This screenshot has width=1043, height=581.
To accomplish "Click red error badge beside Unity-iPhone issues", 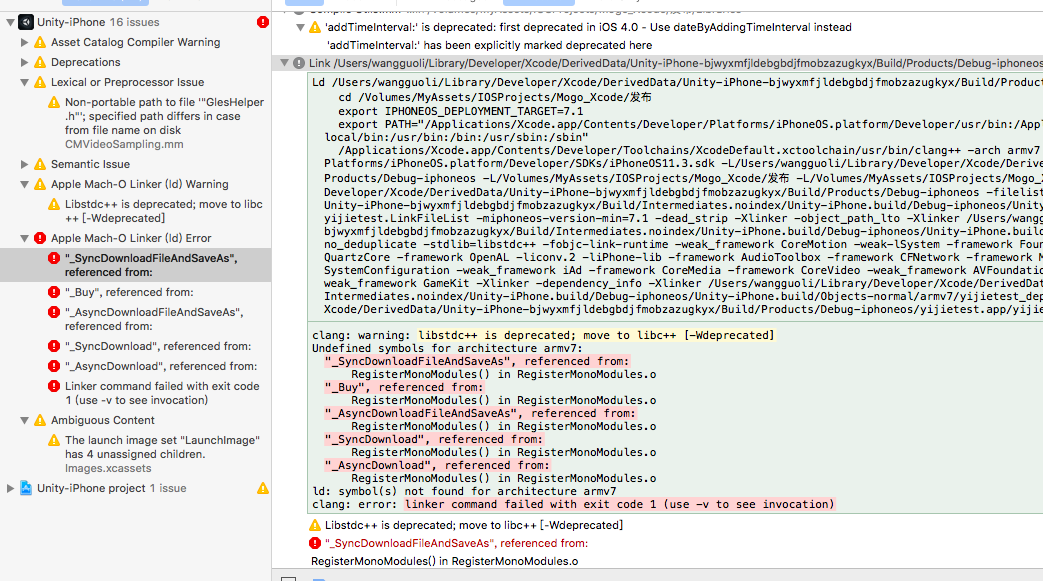I will pyautogui.click(x=263, y=22).
